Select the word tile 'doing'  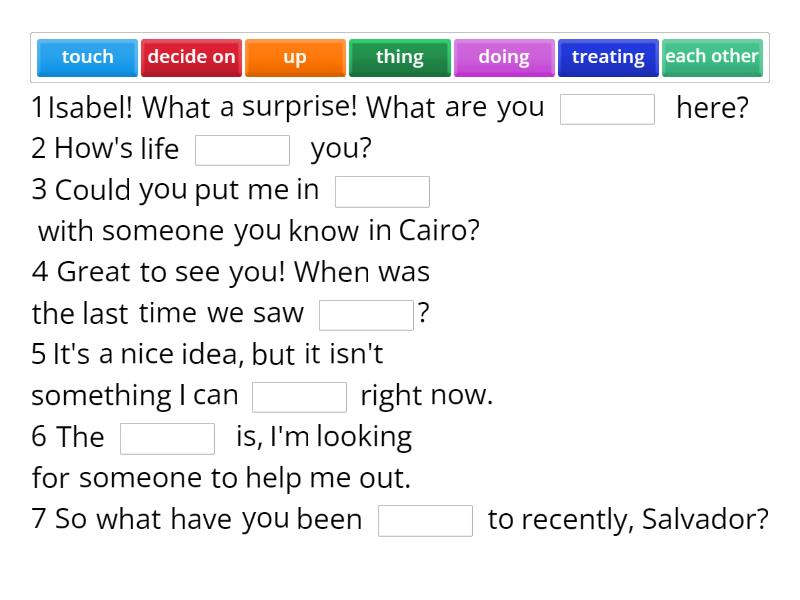click(504, 57)
